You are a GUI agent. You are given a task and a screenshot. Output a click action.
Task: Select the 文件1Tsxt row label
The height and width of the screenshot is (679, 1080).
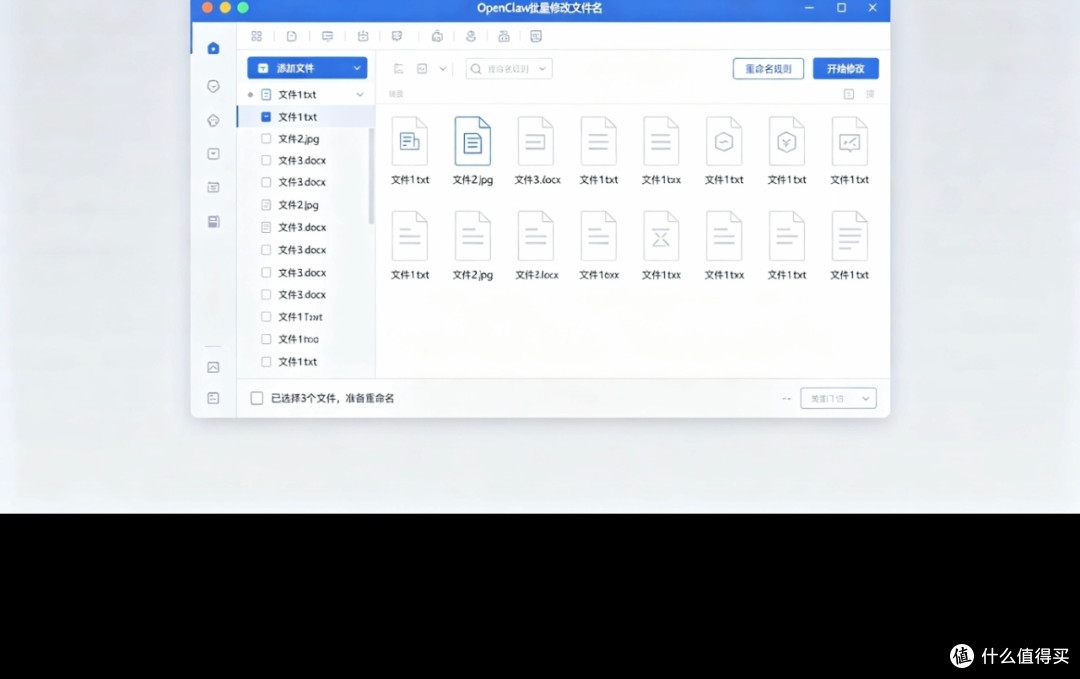click(x=300, y=317)
